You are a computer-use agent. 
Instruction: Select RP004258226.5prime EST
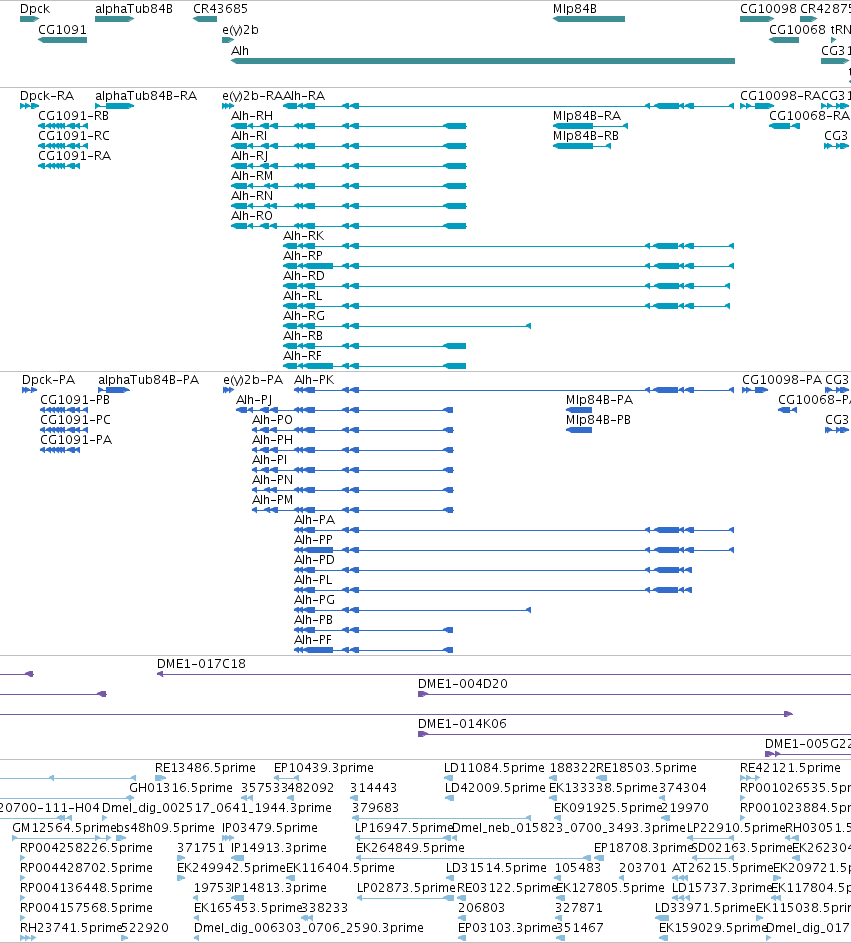pos(23,858)
